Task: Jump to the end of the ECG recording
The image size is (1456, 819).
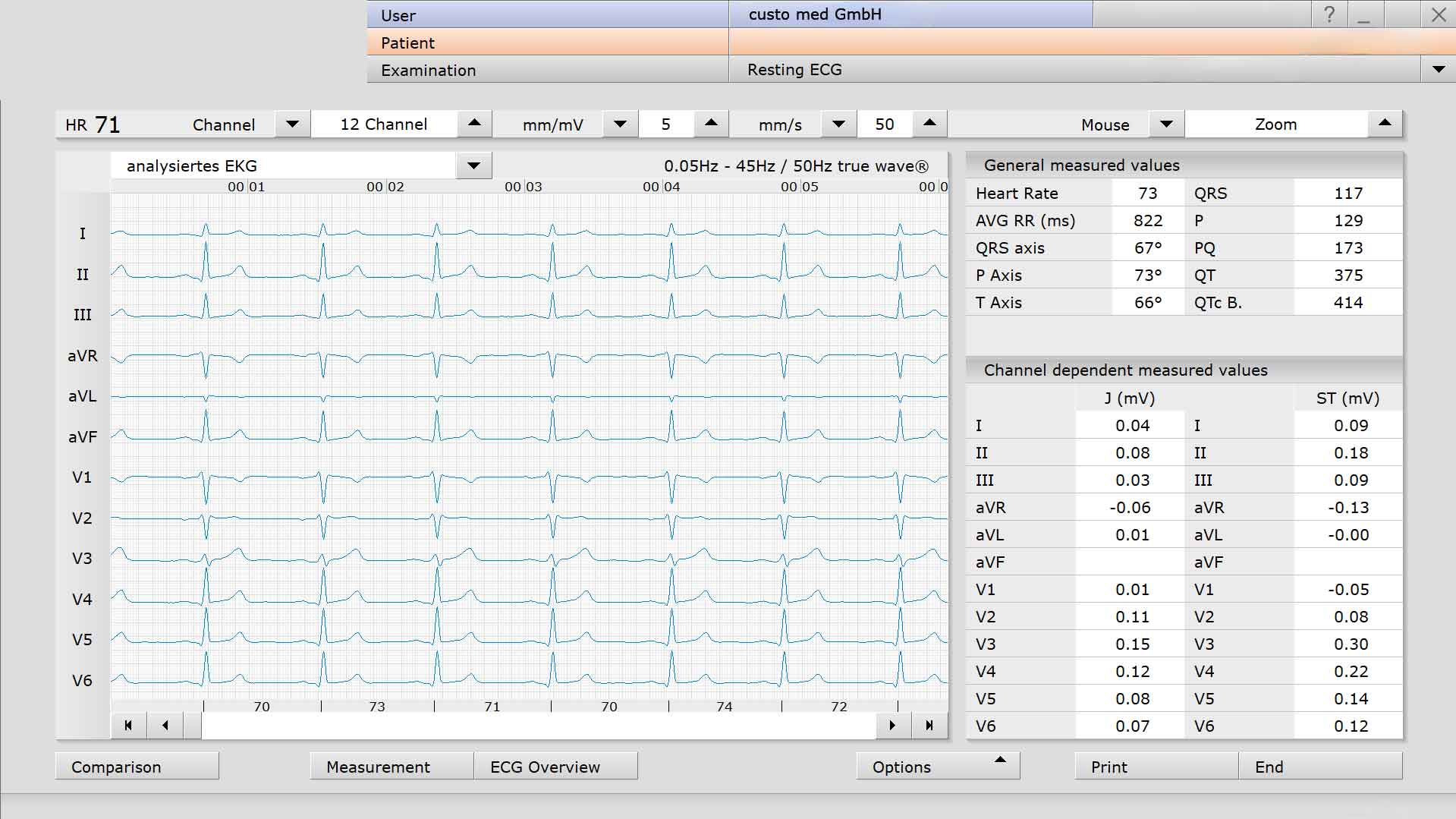Action: pos(929,726)
